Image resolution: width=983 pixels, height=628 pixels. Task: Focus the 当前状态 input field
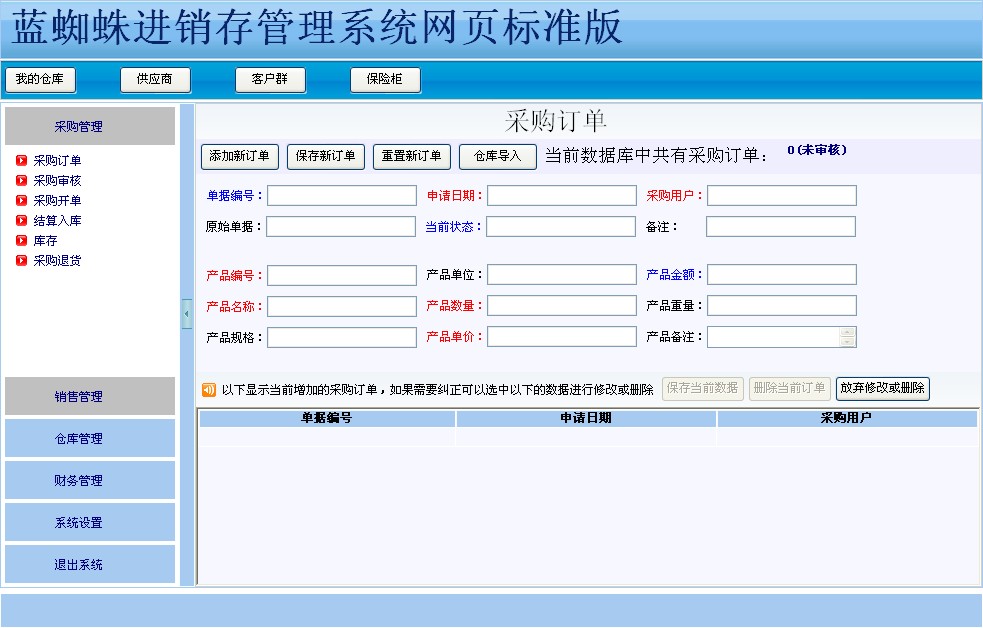(x=561, y=226)
